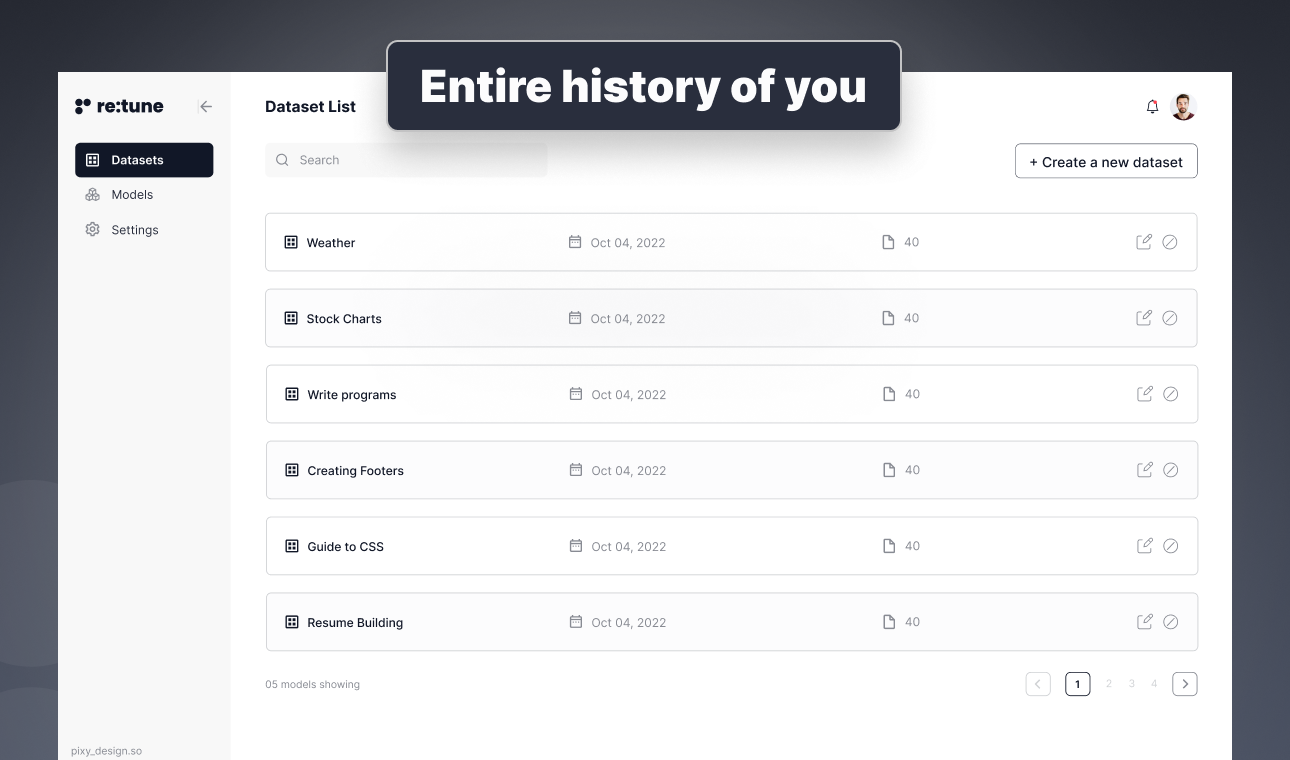
Task: Click the re:tune logo
Action: point(119,106)
